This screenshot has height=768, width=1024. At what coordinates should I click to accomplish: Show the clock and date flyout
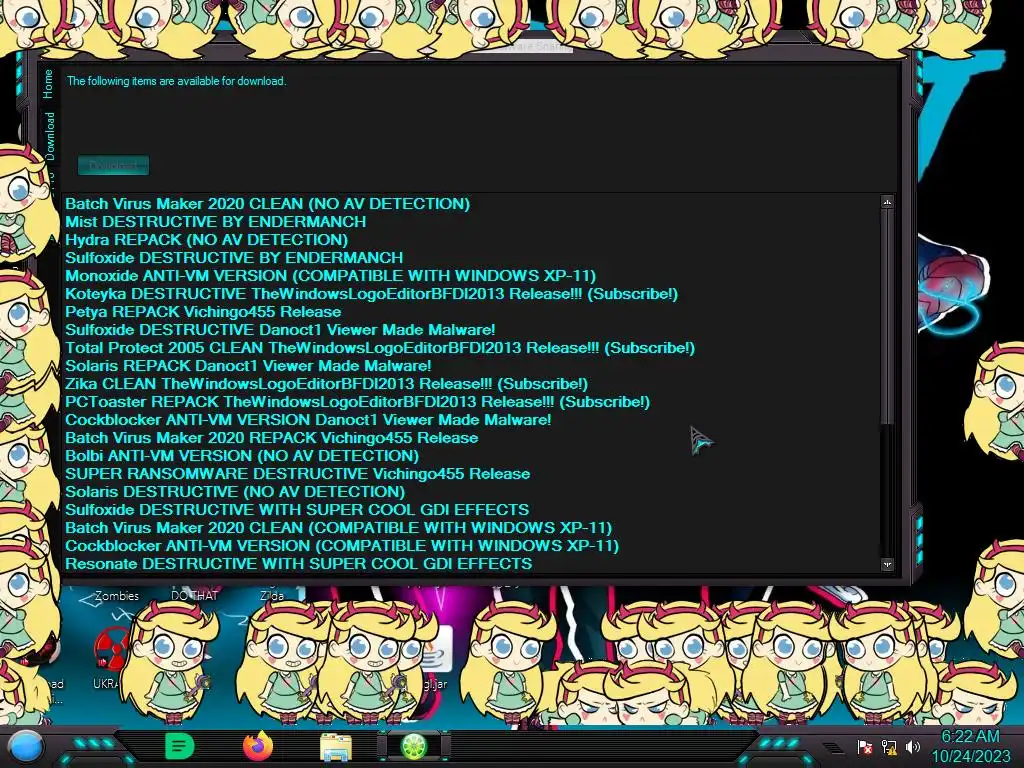pyautogui.click(x=970, y=746)
